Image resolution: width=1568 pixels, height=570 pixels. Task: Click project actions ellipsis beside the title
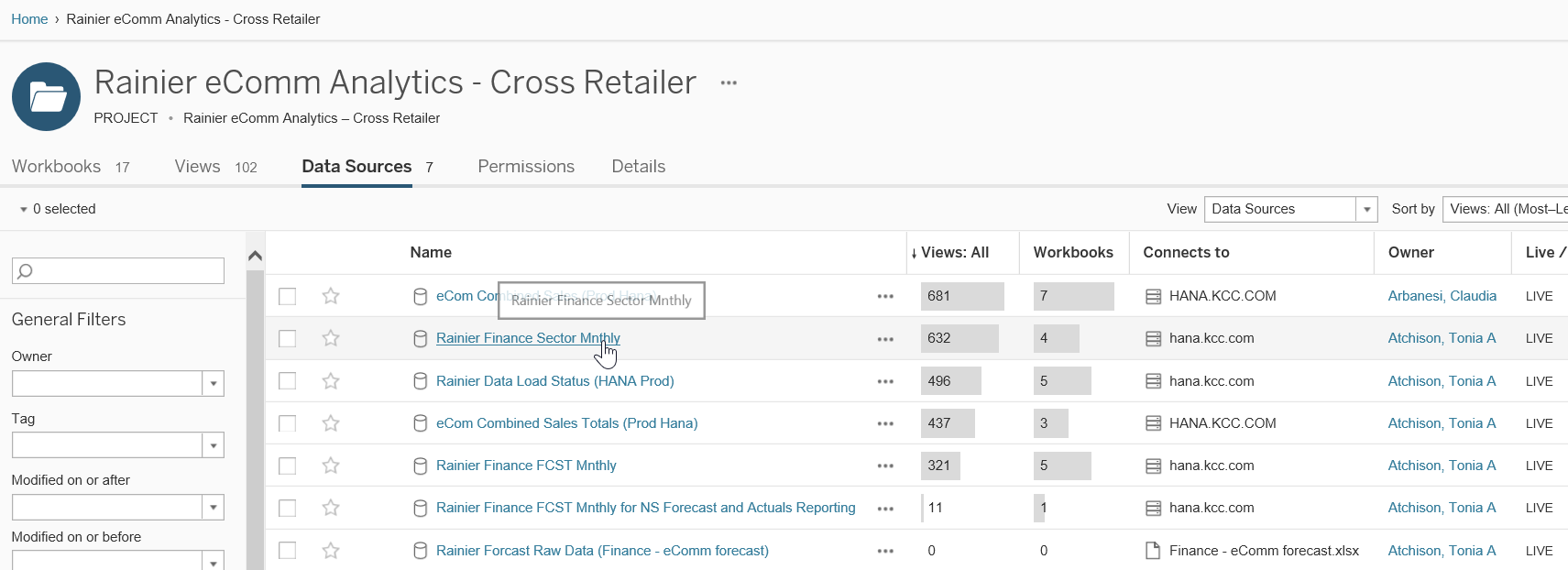tap(729, 82)
